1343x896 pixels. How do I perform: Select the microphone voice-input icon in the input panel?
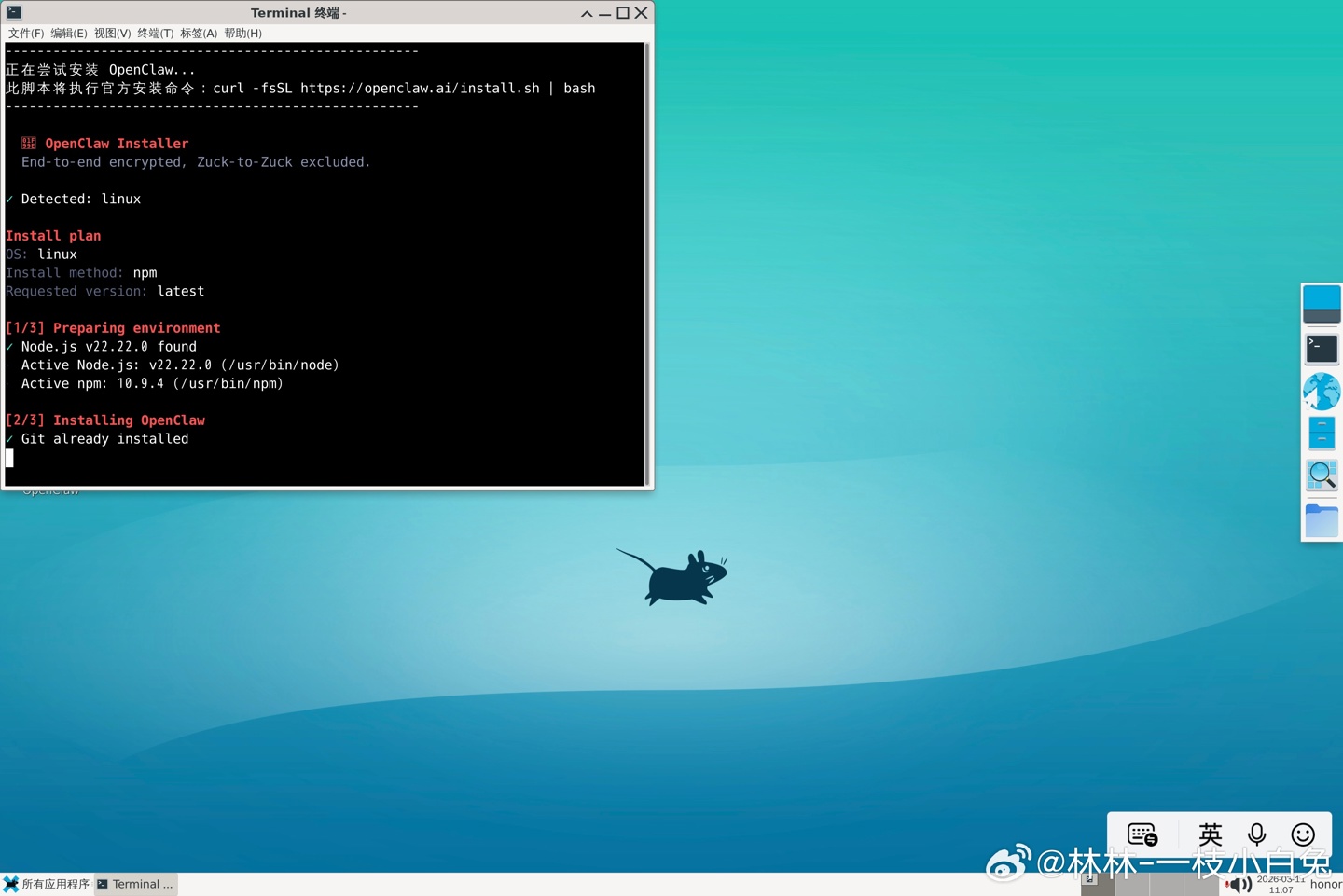coord(1256,834)
